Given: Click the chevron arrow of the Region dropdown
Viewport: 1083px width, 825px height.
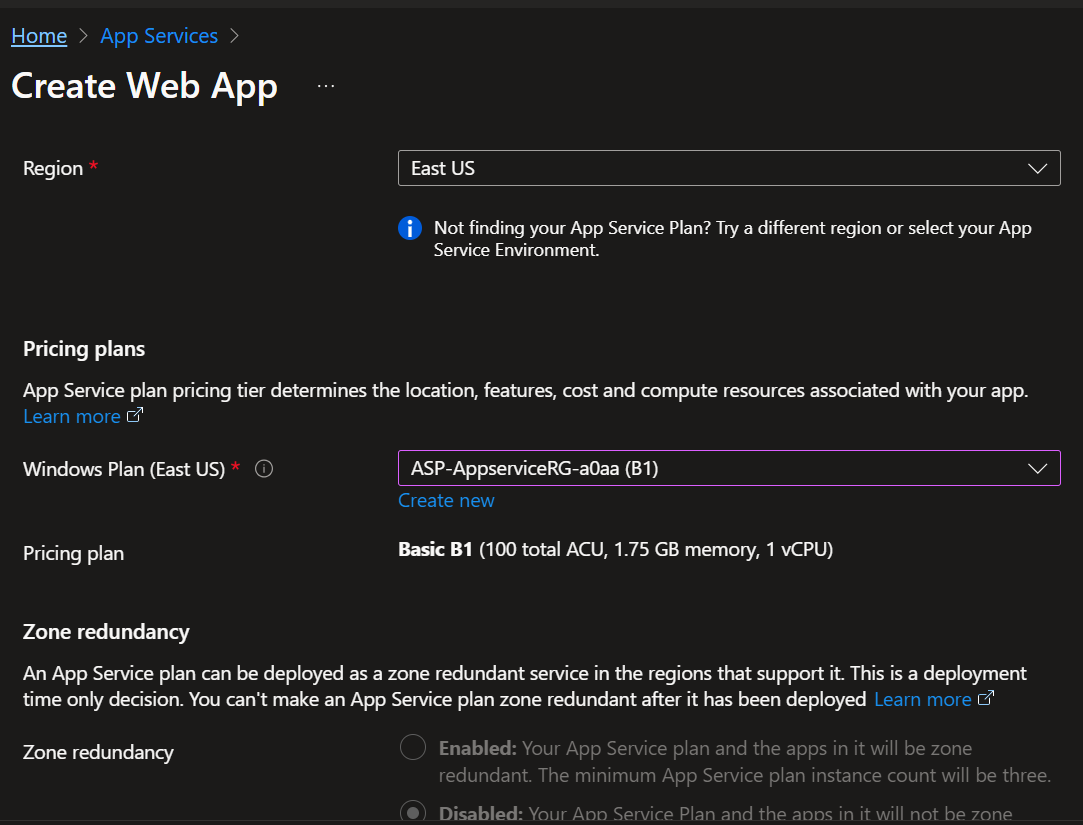Looking at the screenshot, I should 1037,169.
